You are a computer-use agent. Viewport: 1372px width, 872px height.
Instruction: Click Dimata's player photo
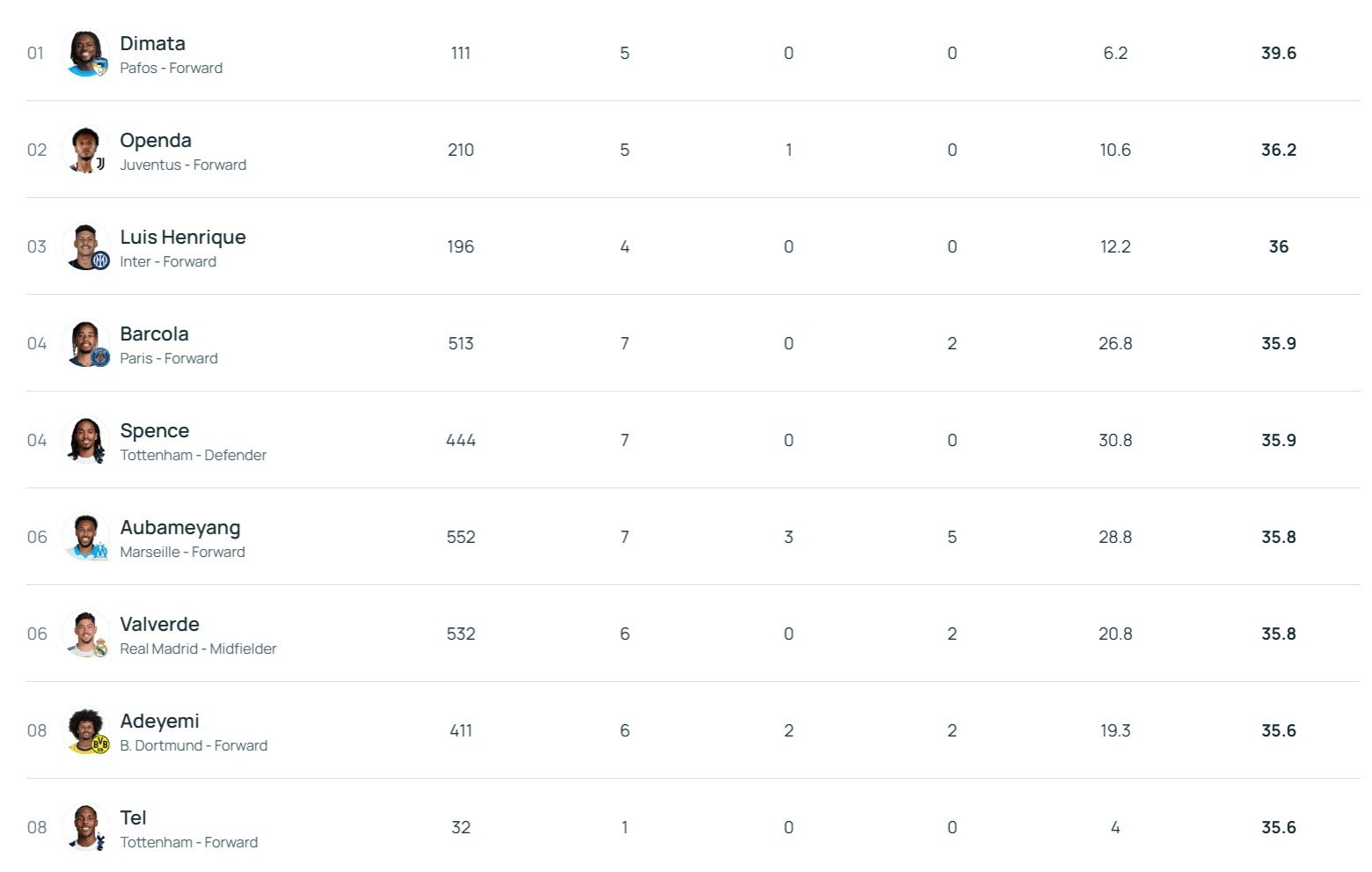(x=86, y=53)
